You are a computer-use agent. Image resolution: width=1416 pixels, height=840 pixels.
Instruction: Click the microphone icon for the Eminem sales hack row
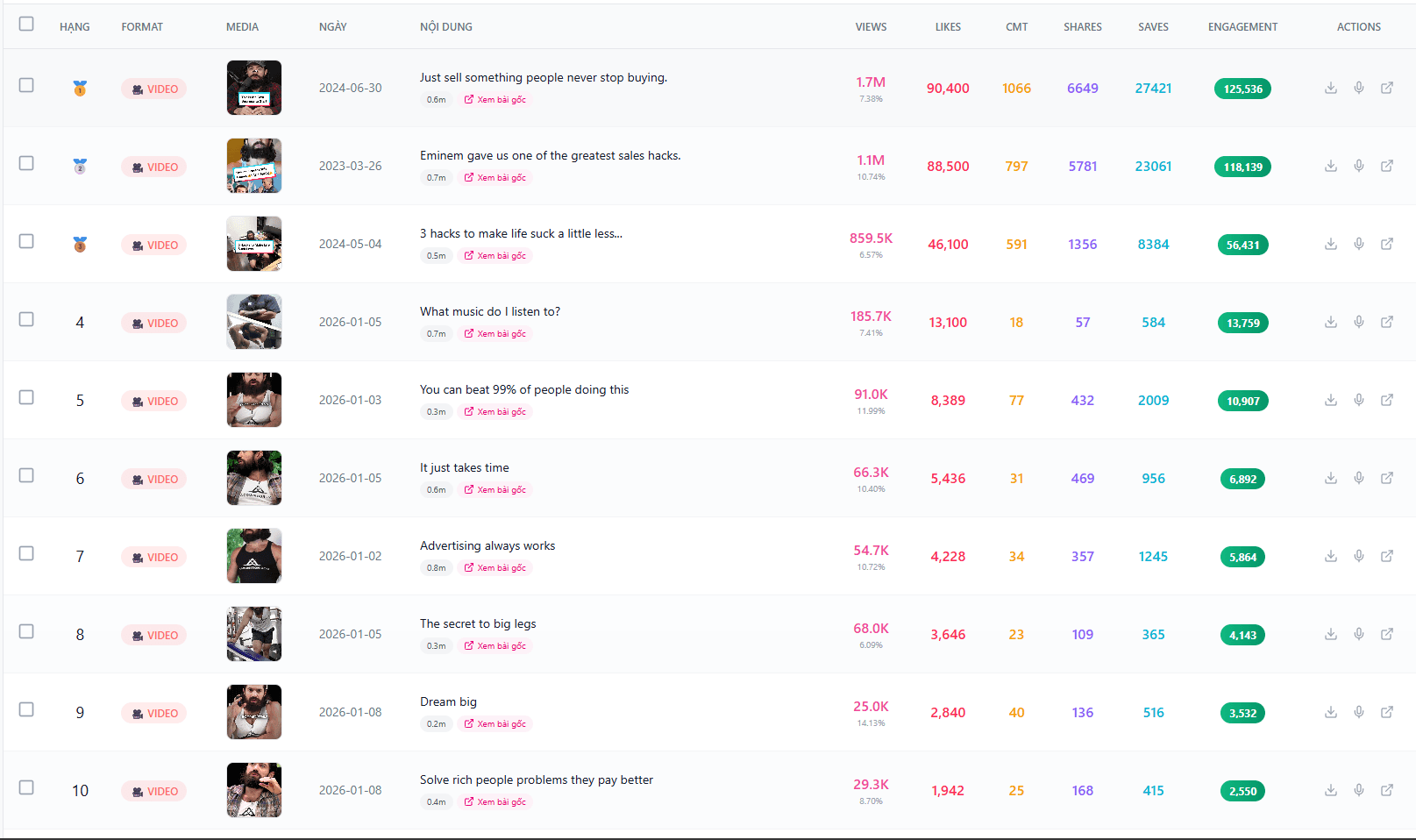pos(1359,166)
